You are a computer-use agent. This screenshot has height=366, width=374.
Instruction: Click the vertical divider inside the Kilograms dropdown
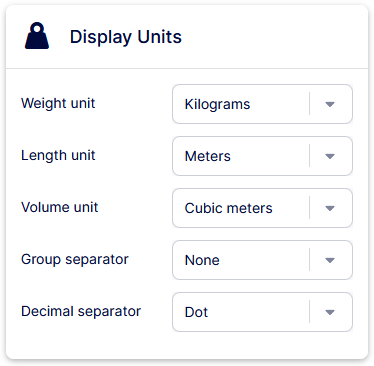pos(309,104)
